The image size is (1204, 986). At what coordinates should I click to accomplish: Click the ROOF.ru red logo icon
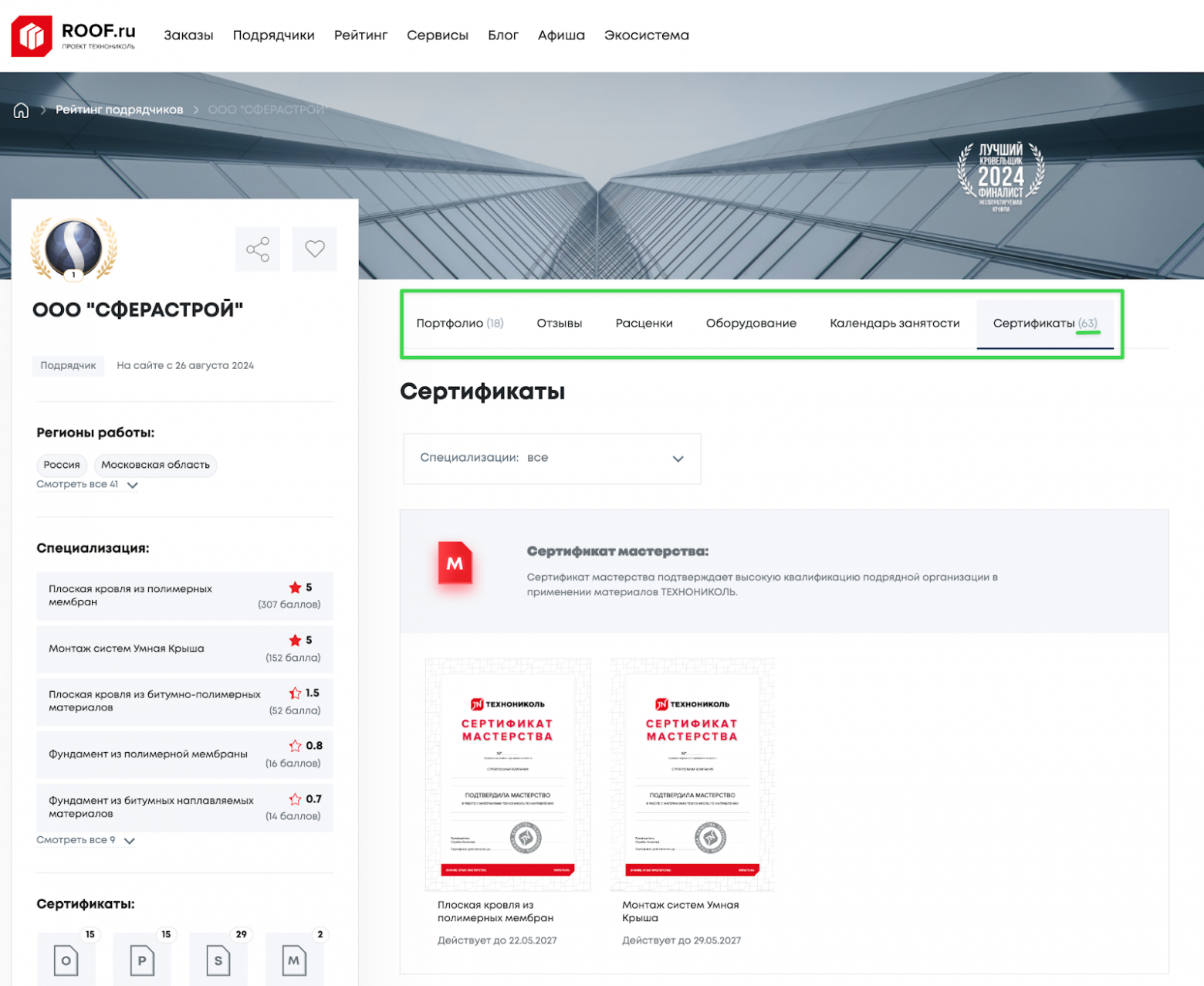pos(32,36)
